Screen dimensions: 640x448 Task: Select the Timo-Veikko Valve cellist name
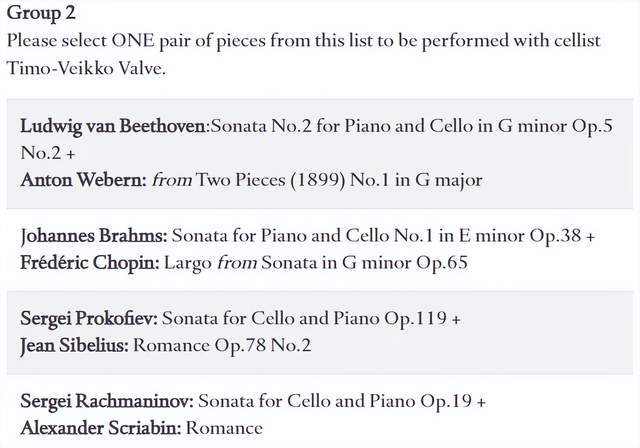[86, 68]
